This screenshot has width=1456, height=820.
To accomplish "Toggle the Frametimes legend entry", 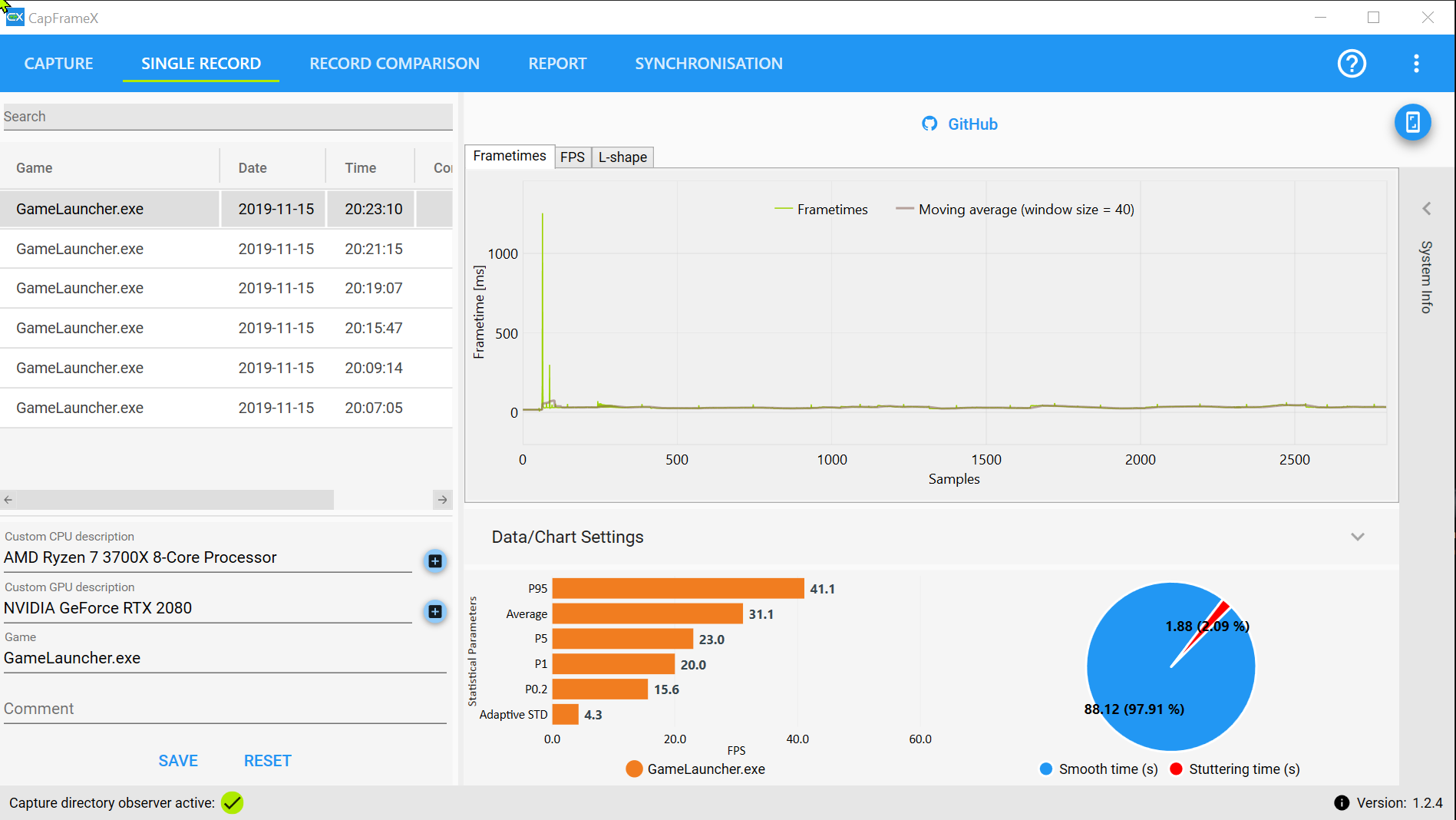I will [x=821, y=210].
